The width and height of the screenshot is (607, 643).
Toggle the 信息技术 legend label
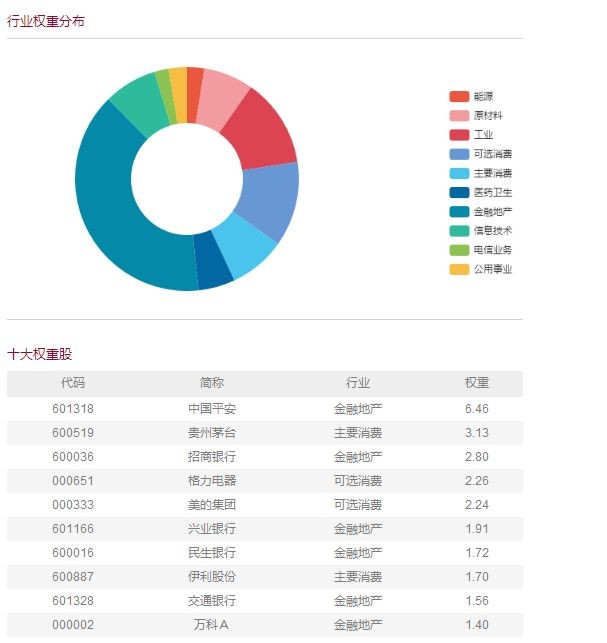(493, 231)
